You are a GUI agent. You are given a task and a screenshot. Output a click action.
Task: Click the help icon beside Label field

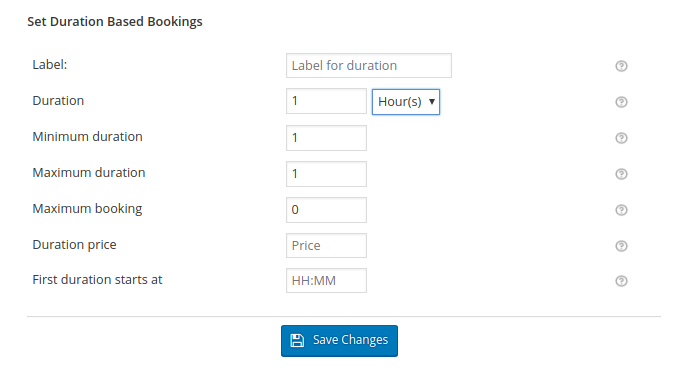click(621, 66)
